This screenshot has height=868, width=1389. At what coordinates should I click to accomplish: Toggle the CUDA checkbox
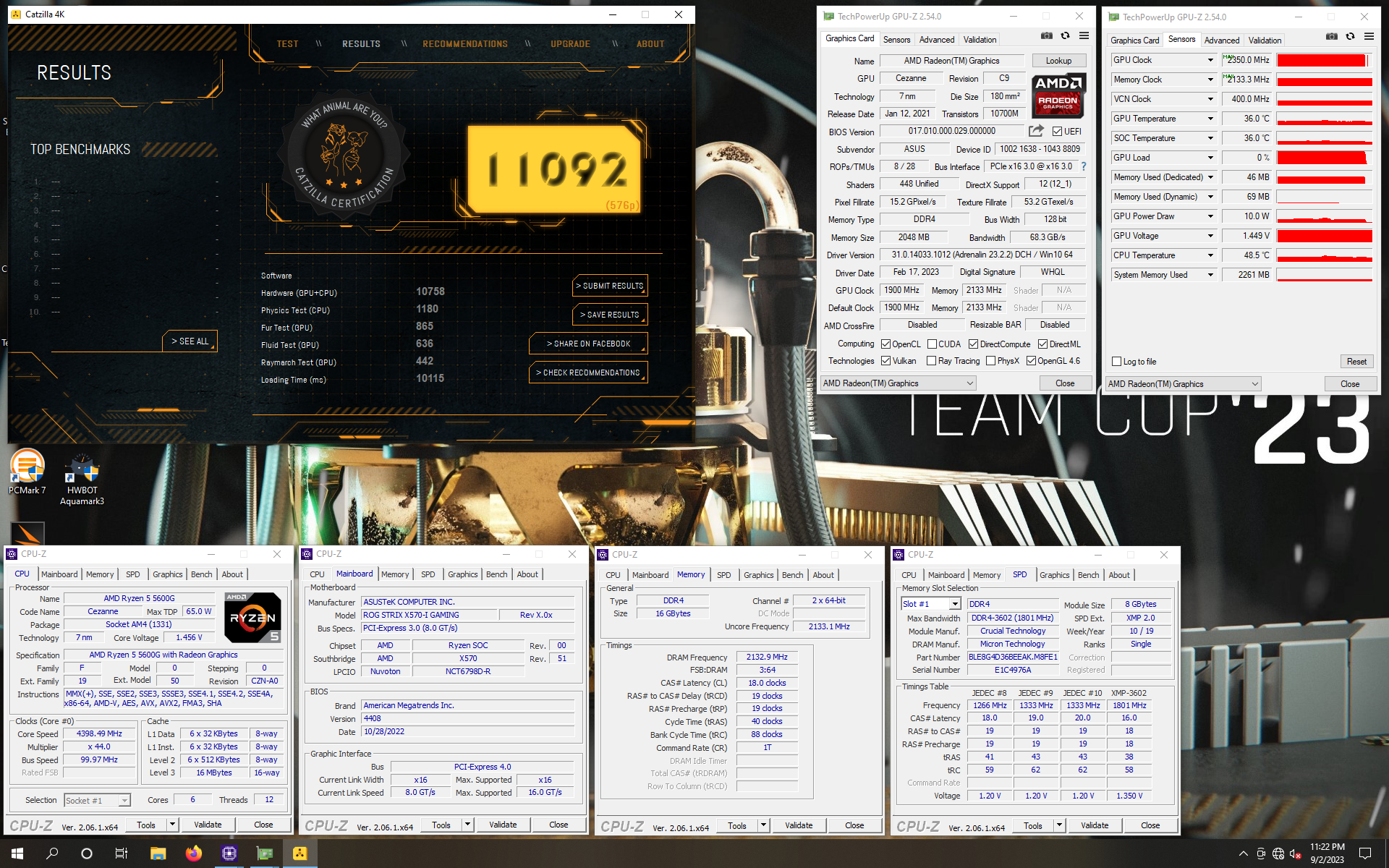tap(932, 344)
